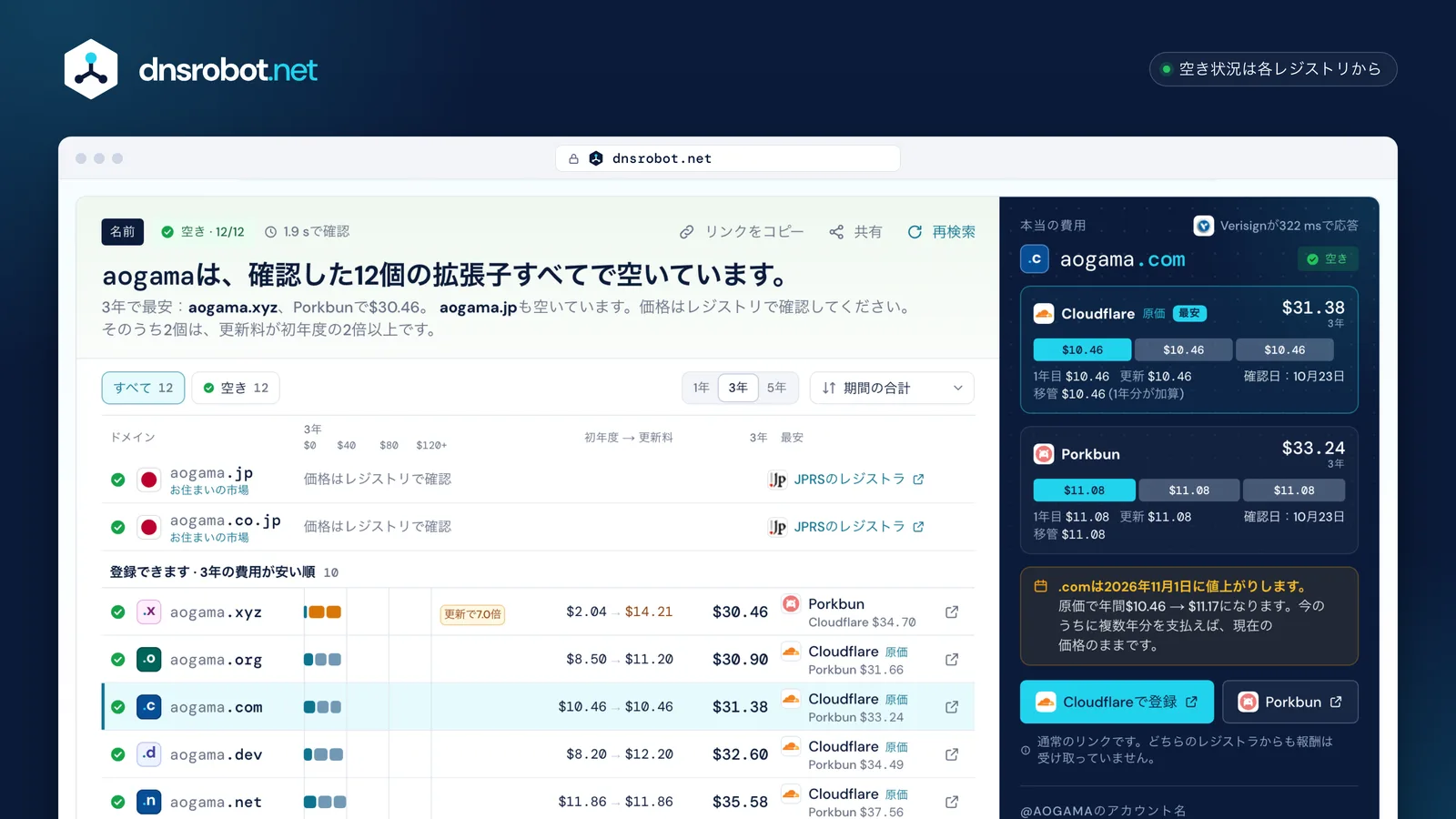The image size is (1456, 819).
Task: Click the 更新で7.0倍 badge
Action: 472,614
